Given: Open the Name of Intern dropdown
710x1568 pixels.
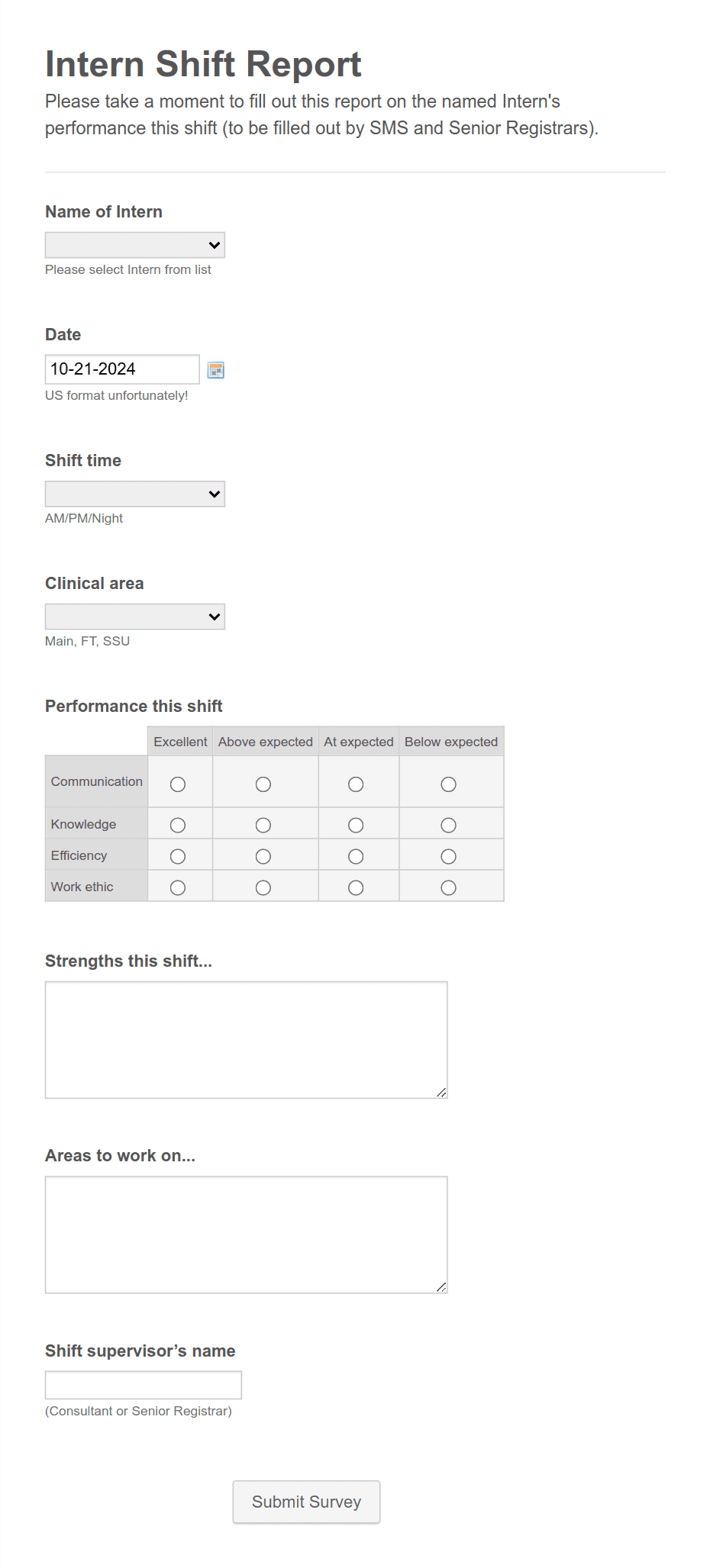Looking at the screenshot, I should click(134, 244).
